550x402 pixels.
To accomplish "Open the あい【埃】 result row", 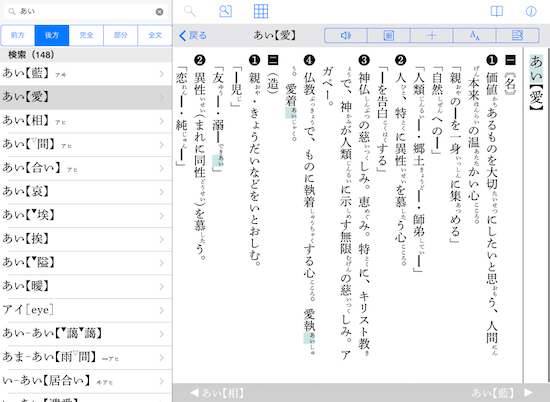I will point(86,215).
